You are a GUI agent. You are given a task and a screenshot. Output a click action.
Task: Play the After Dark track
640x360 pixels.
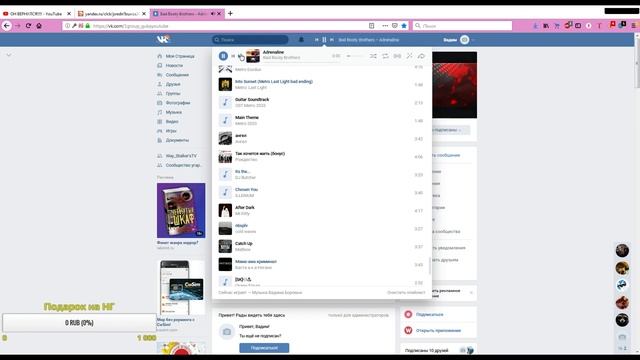tap(322, 211)
